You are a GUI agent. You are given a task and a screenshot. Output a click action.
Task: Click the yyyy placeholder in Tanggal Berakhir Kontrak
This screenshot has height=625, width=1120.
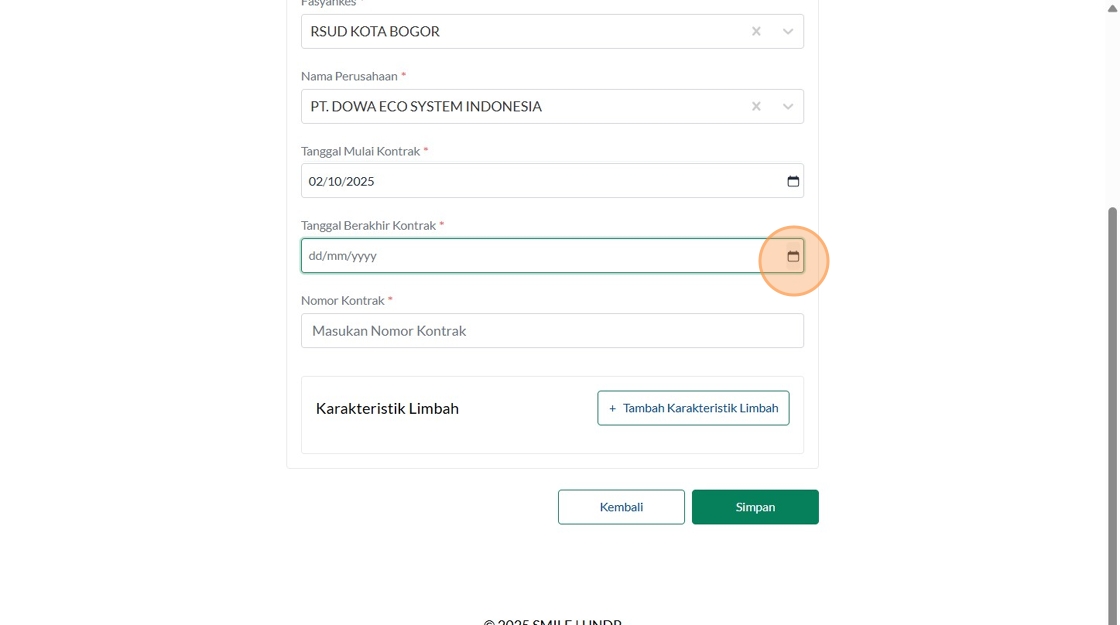coord(363,256)
